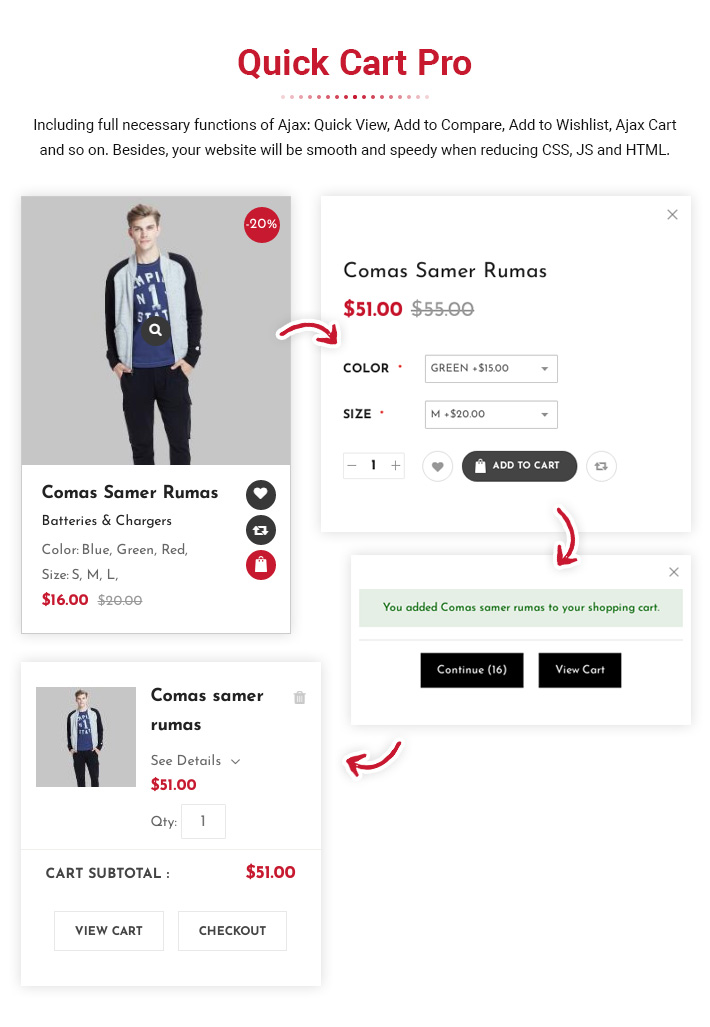
Task: Click the quick view magnifier icon on product image
Action: 155,329
